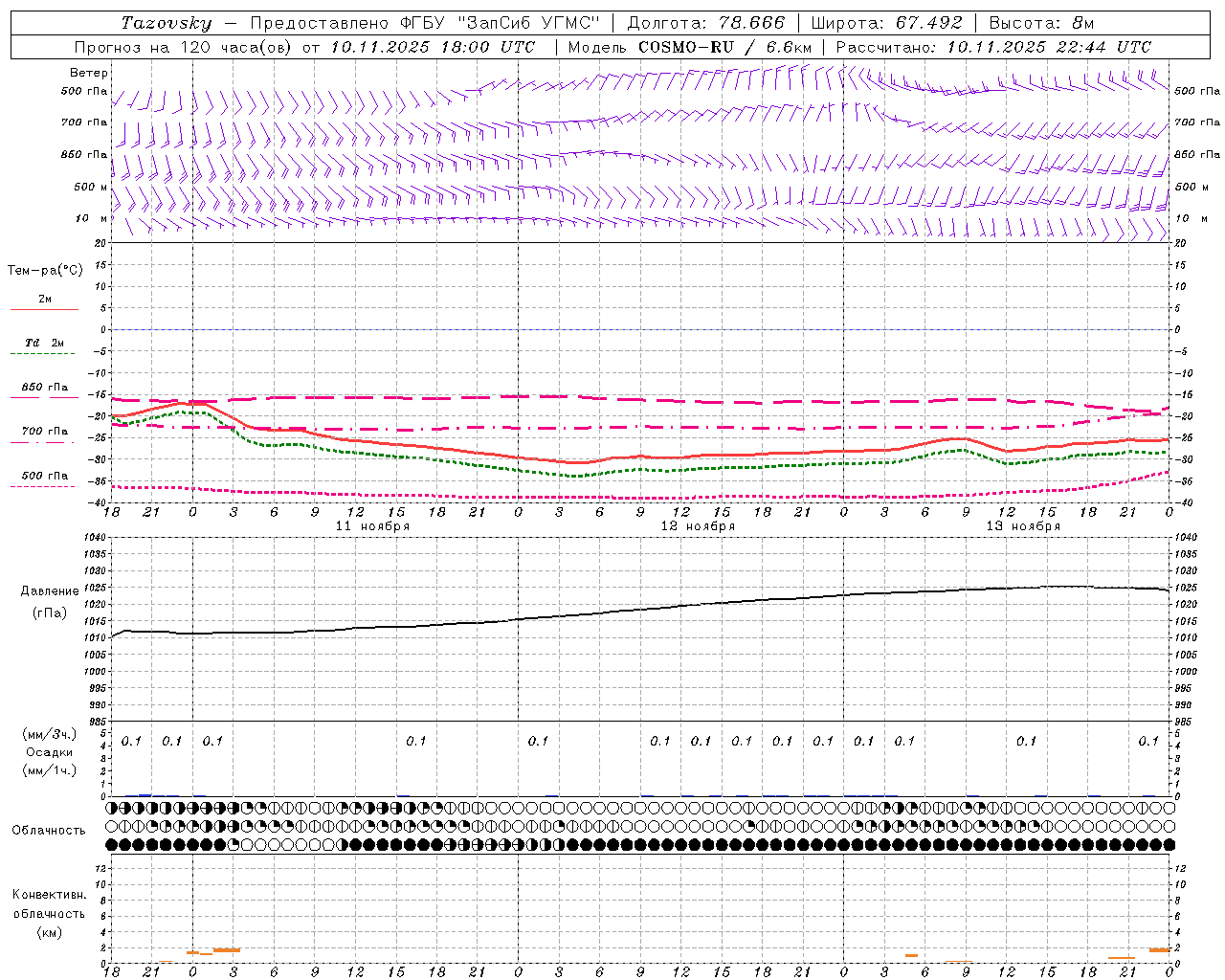Click the 850 гПа temperature legend entry
The image size is (1225, 980).
[x=45, y=387]
